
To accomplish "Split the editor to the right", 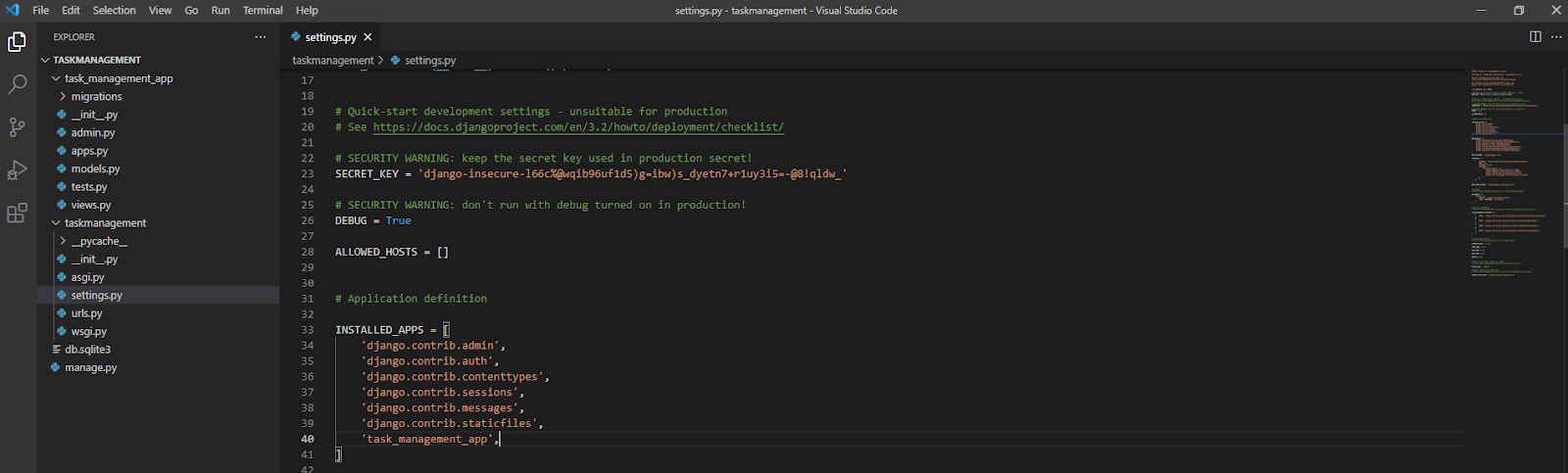I will pos(1536,37).
